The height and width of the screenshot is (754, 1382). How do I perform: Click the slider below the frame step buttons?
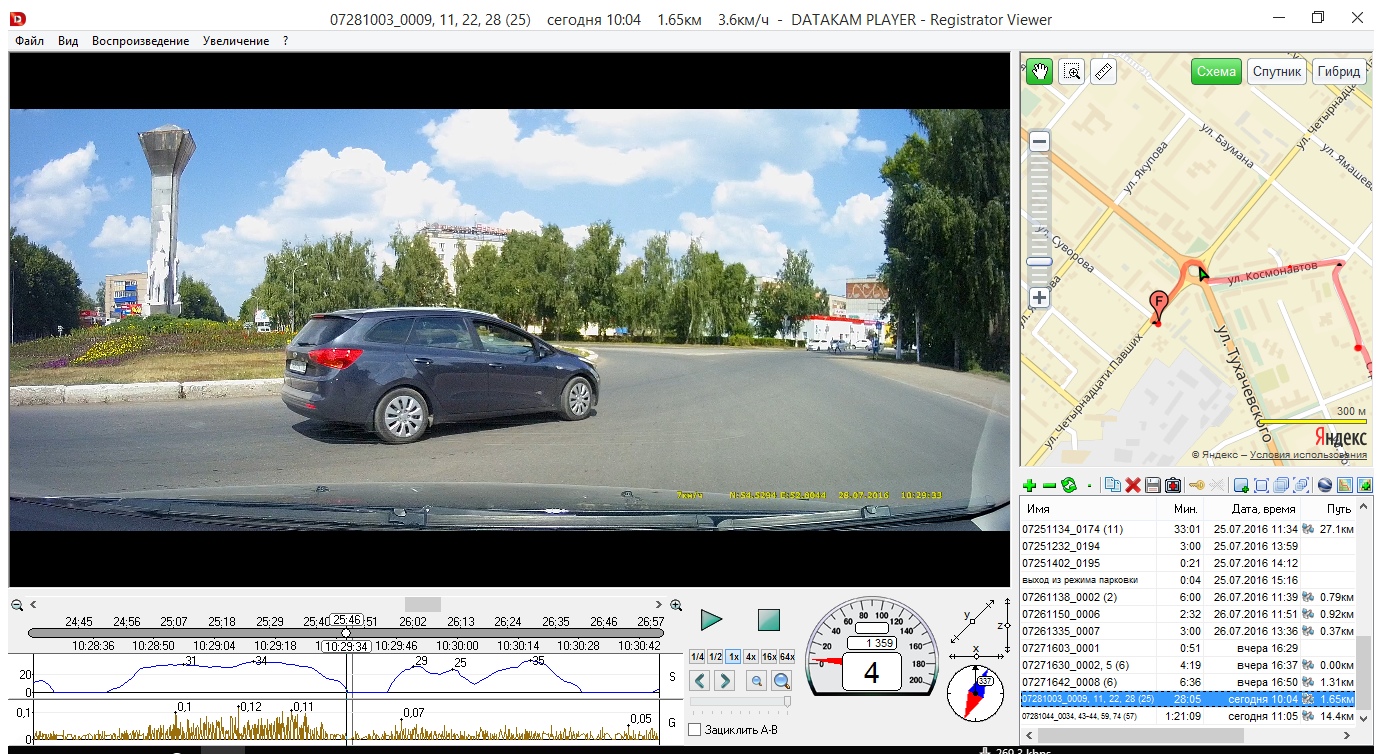pyautogui.click(x=740, y=702)
